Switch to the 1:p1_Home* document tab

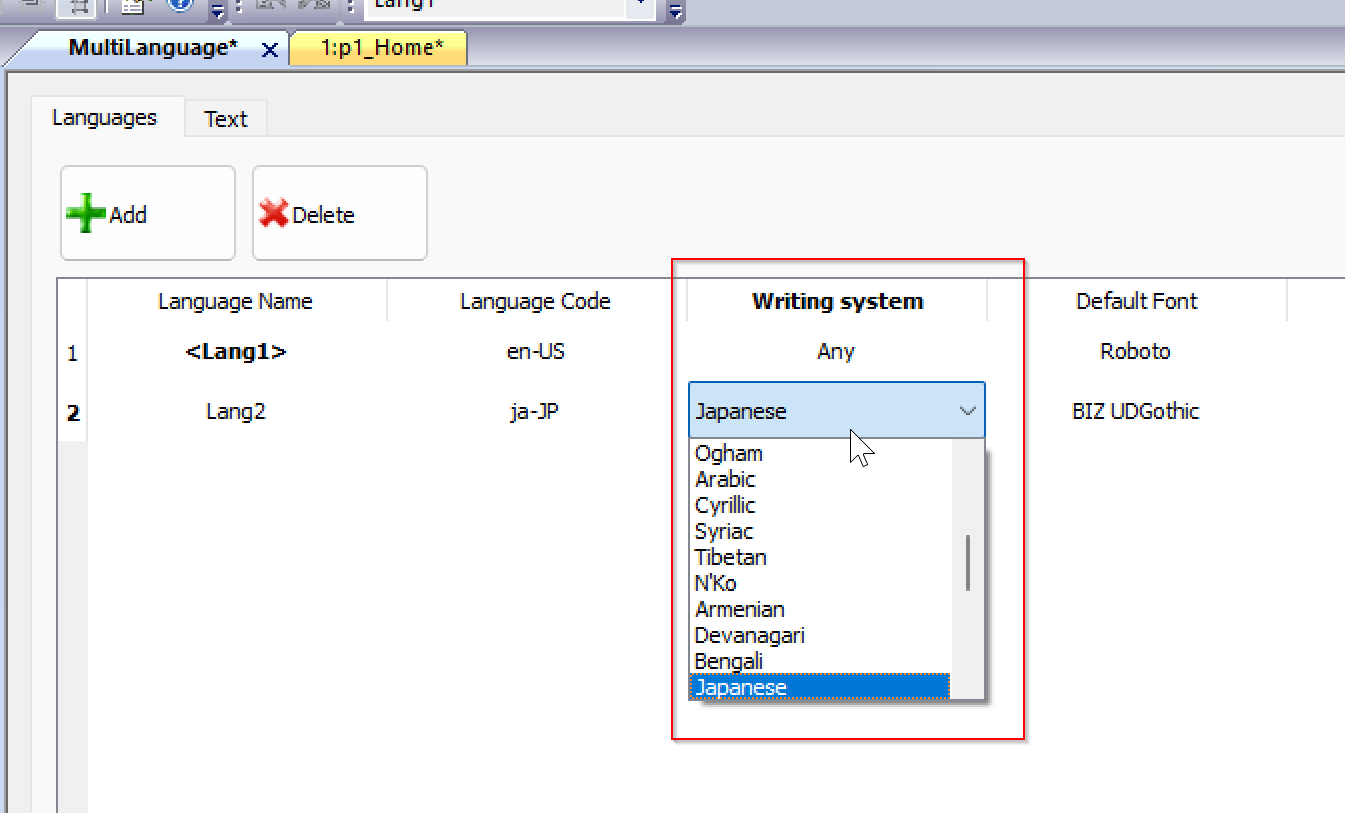[x=380, y=48]
